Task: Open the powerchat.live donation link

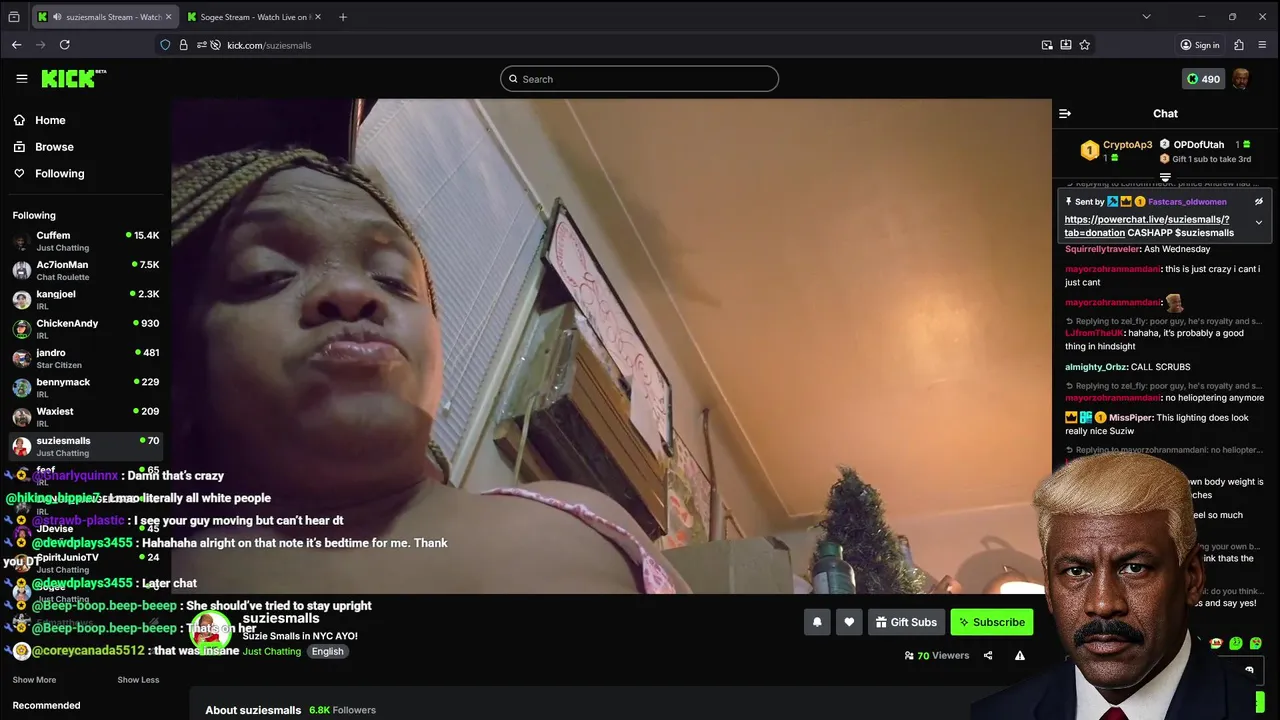Action: (1146, 226)
